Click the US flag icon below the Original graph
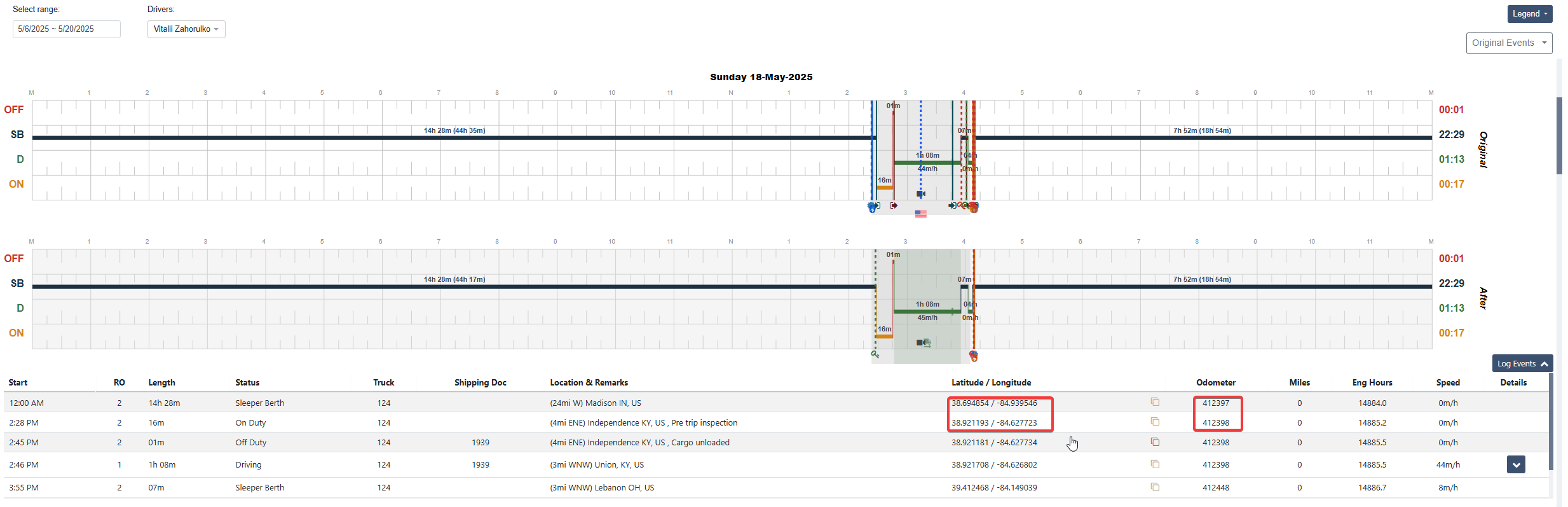The height and width of the screenshot is (507, 1568). pyautogui.click(x=921, y=214)
